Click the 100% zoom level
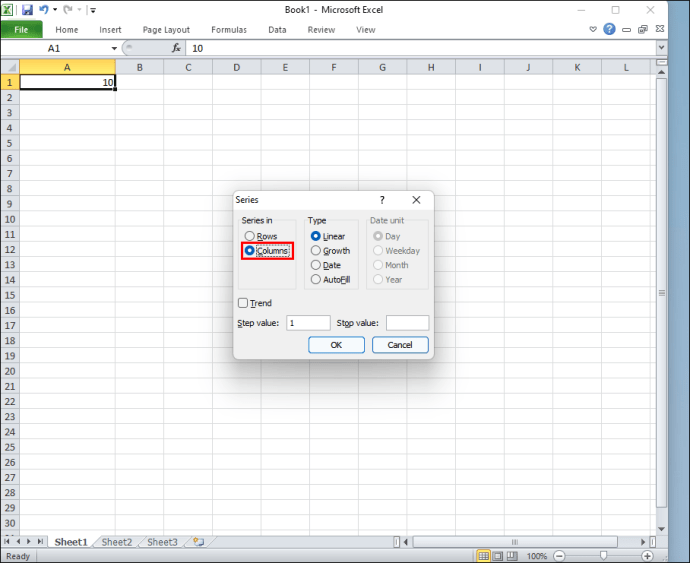This screenshot has width=690, height=563. coord(537,556)
